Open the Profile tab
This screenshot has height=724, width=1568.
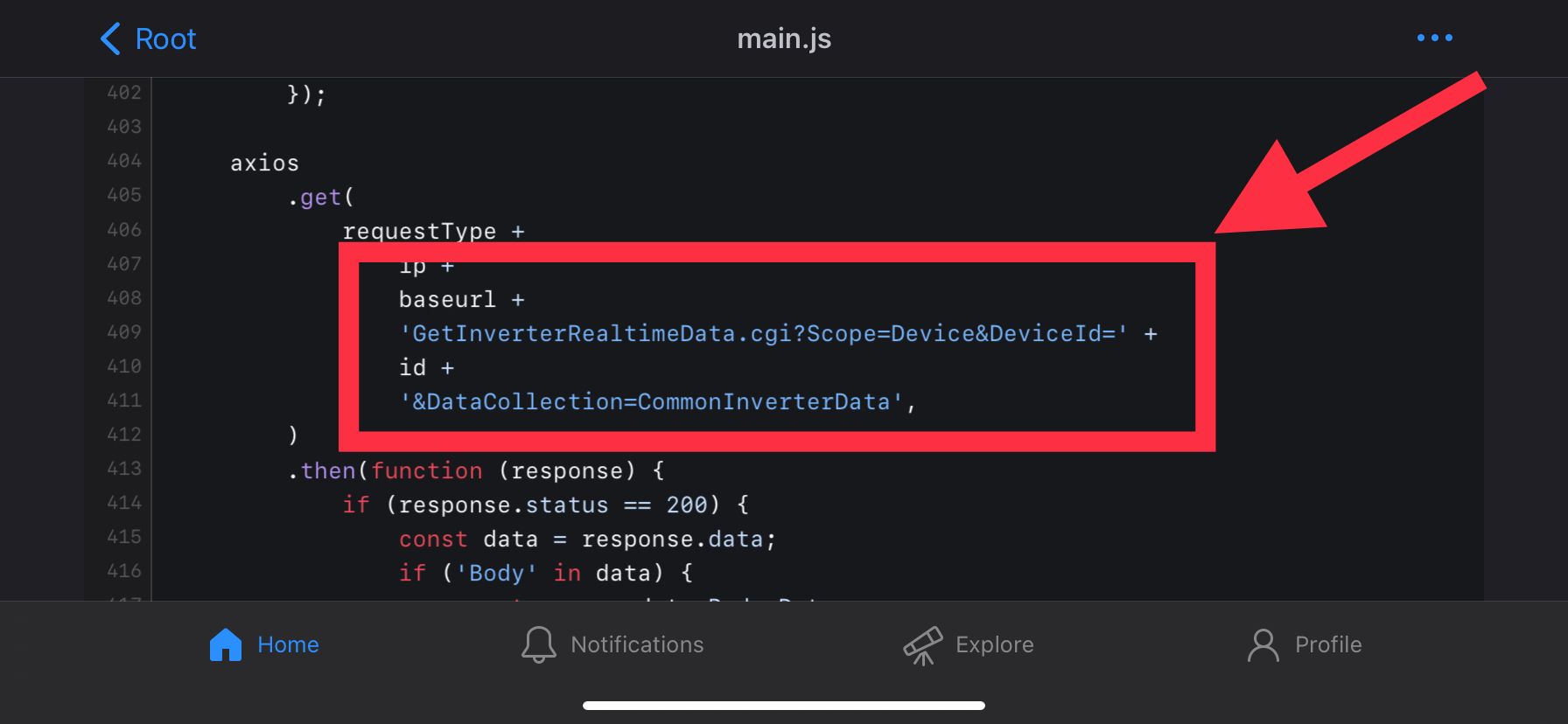(1305, 644)
